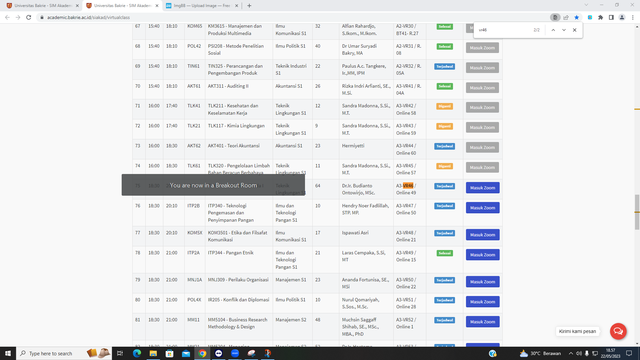
Task: Go forward to the next page
Action: [x=18, y=18]
